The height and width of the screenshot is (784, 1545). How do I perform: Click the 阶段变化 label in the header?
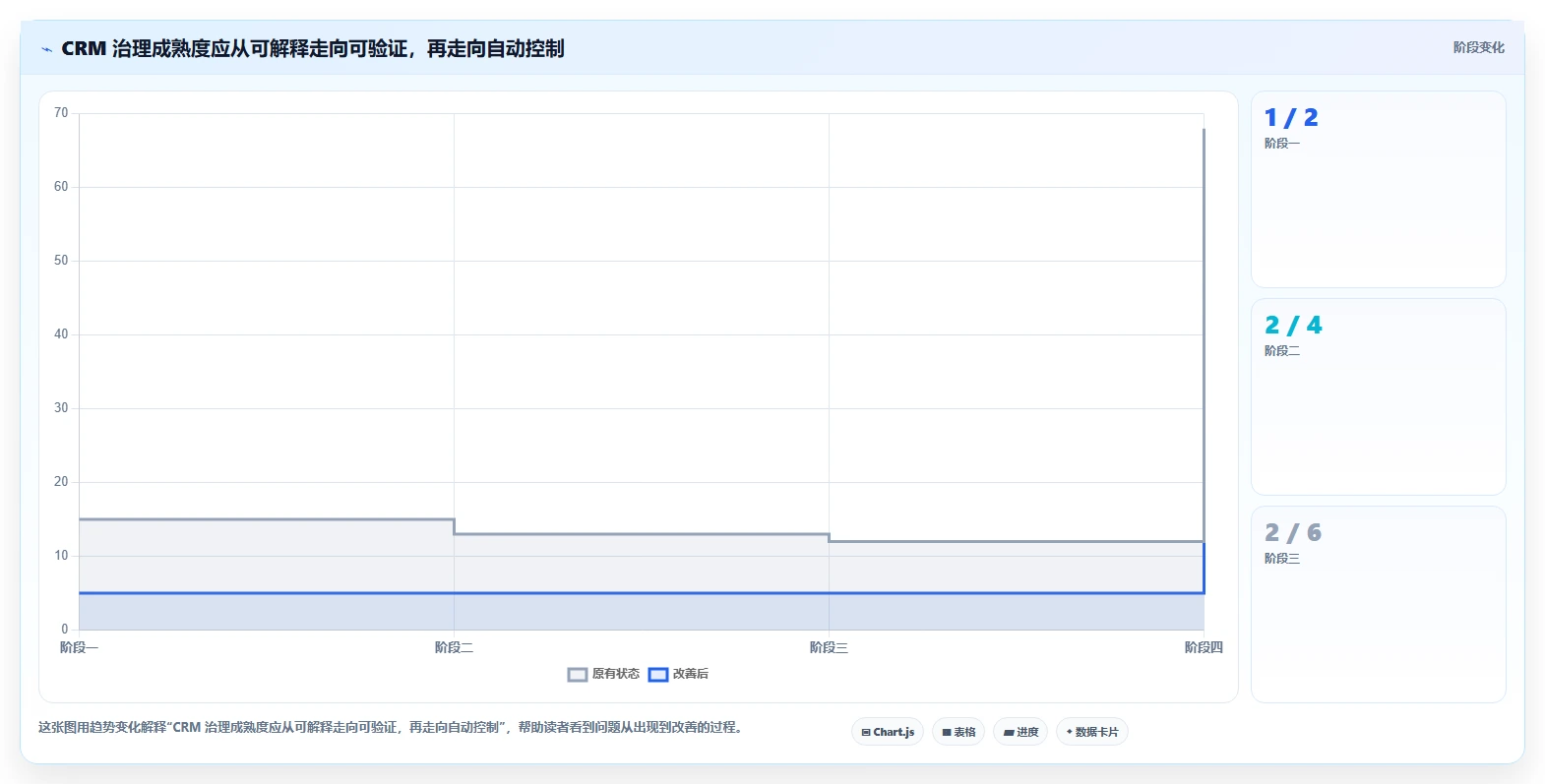(1478, 47)
